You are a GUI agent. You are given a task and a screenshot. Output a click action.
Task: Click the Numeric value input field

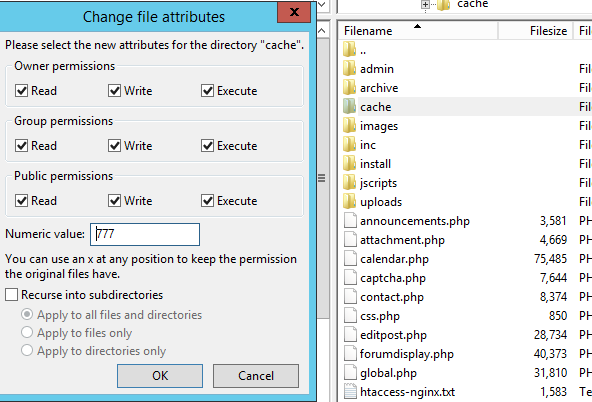click(x=145, y=234)
